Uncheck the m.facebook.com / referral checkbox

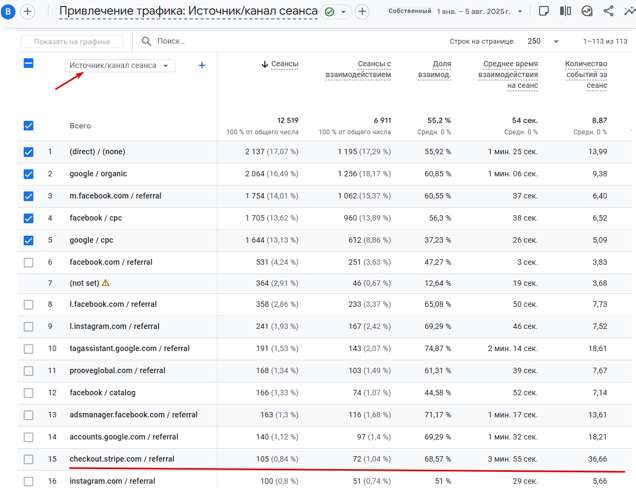coord(28,196)
